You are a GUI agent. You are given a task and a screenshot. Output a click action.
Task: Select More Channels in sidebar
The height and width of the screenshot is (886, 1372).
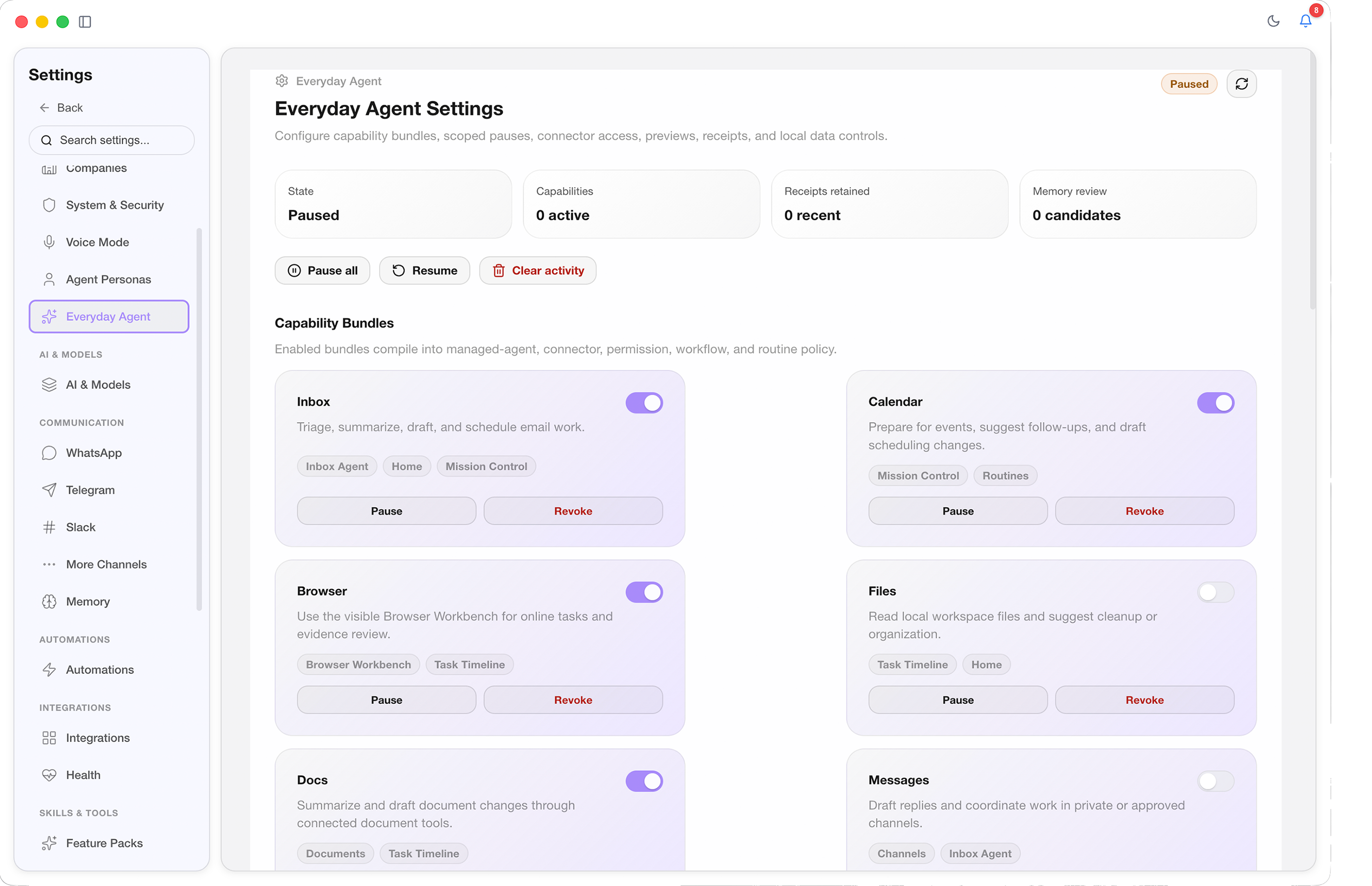coord(109,564)
